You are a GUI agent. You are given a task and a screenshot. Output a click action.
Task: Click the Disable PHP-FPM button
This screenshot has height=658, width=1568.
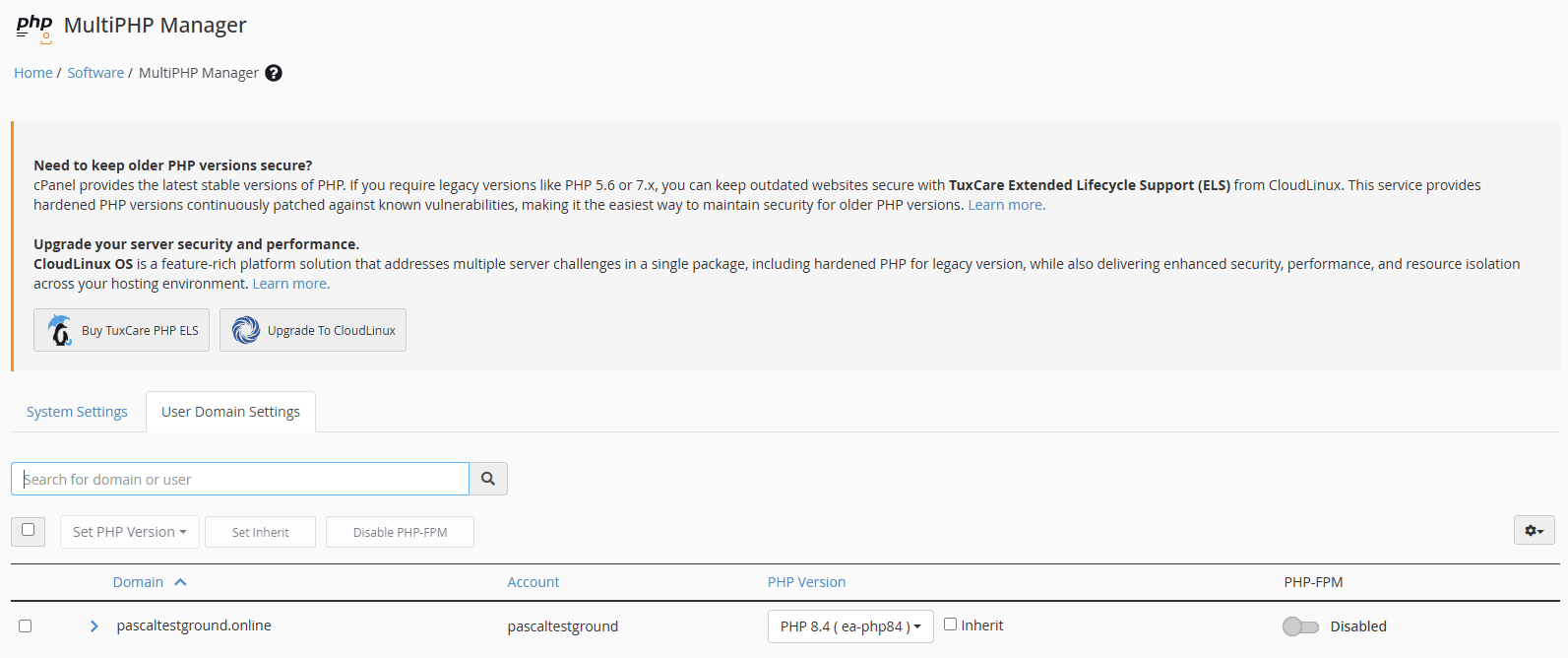click(x=400, y=532)
